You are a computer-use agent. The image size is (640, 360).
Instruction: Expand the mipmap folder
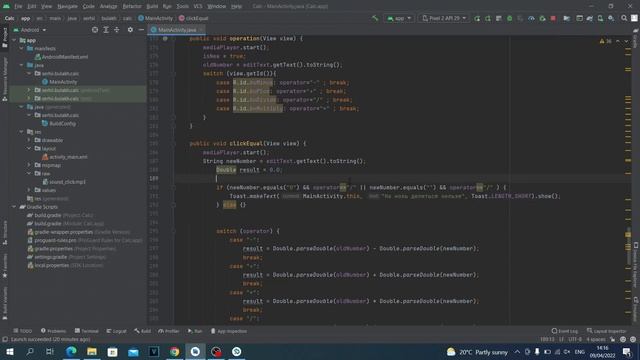[29, 165]
